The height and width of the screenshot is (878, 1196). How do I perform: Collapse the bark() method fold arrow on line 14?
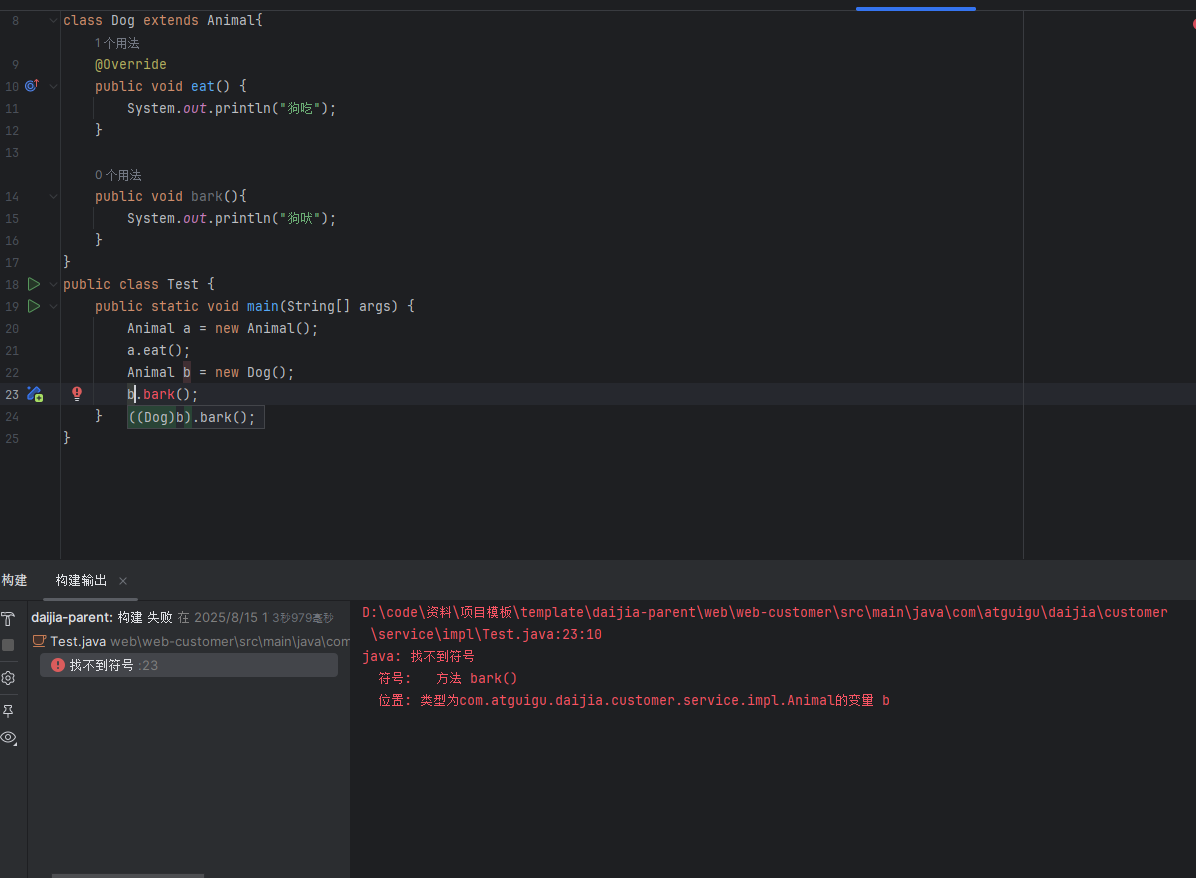point(53,196)
